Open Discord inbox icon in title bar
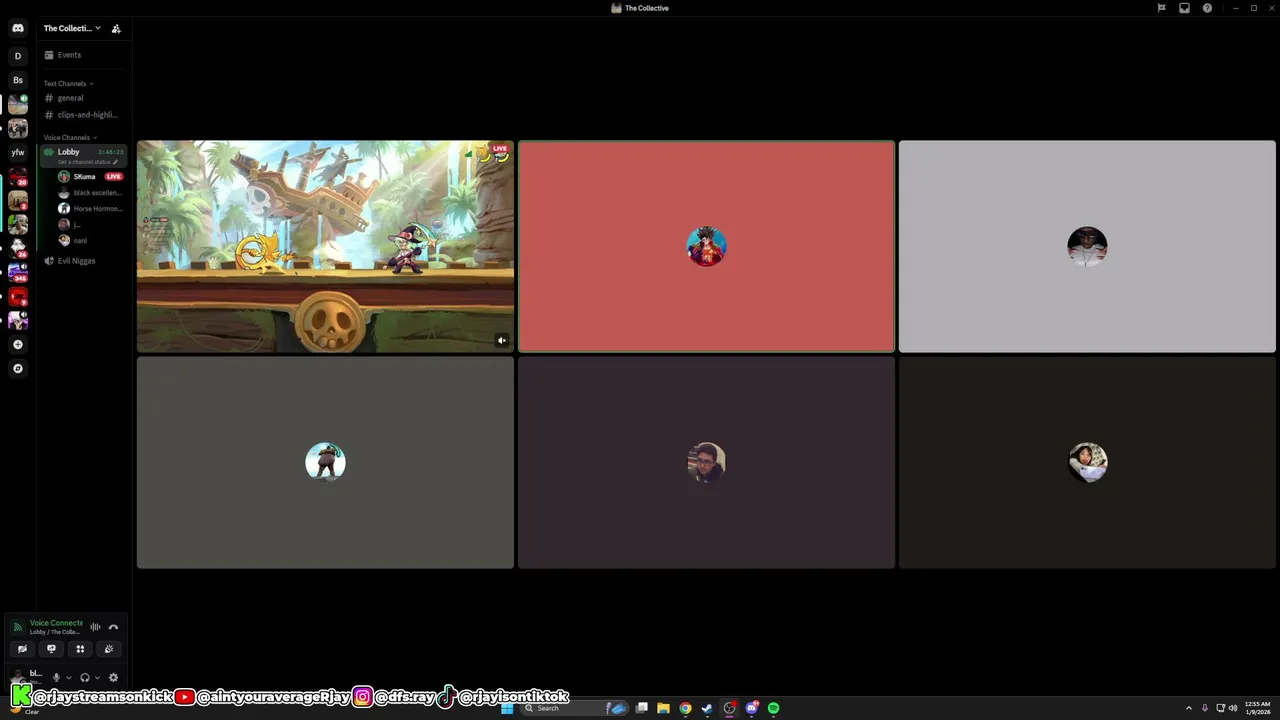Screen dimensions: 1280x720 tap(1184, 8)
